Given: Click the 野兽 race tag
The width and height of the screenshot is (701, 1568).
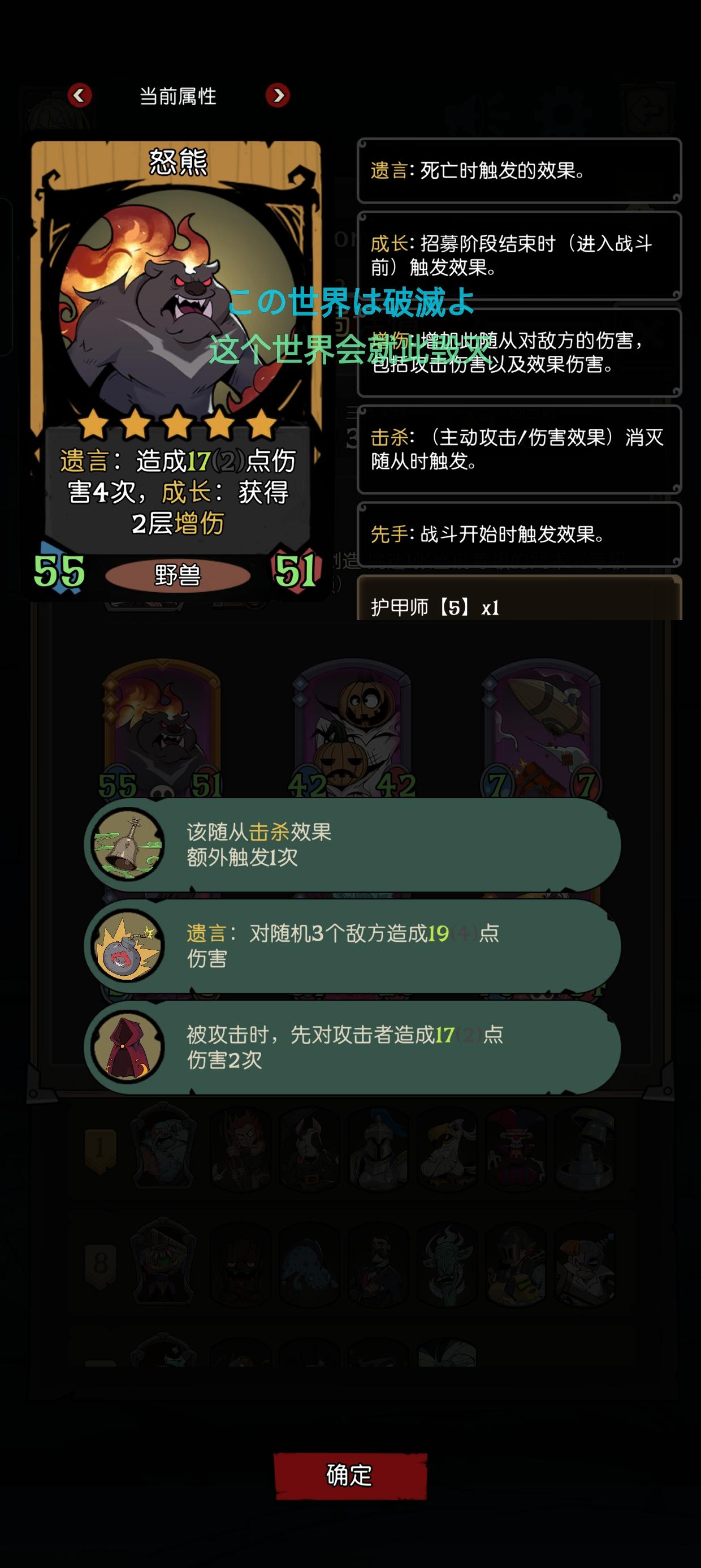Looking at the screenshot, I should click(178, 575).
